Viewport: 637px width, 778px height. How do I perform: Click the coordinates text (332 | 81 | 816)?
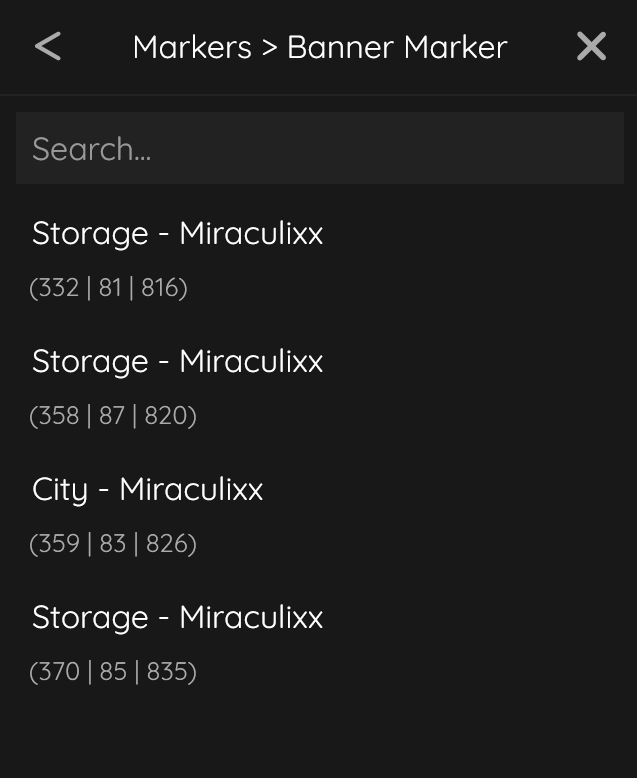(x=109, y=288)
